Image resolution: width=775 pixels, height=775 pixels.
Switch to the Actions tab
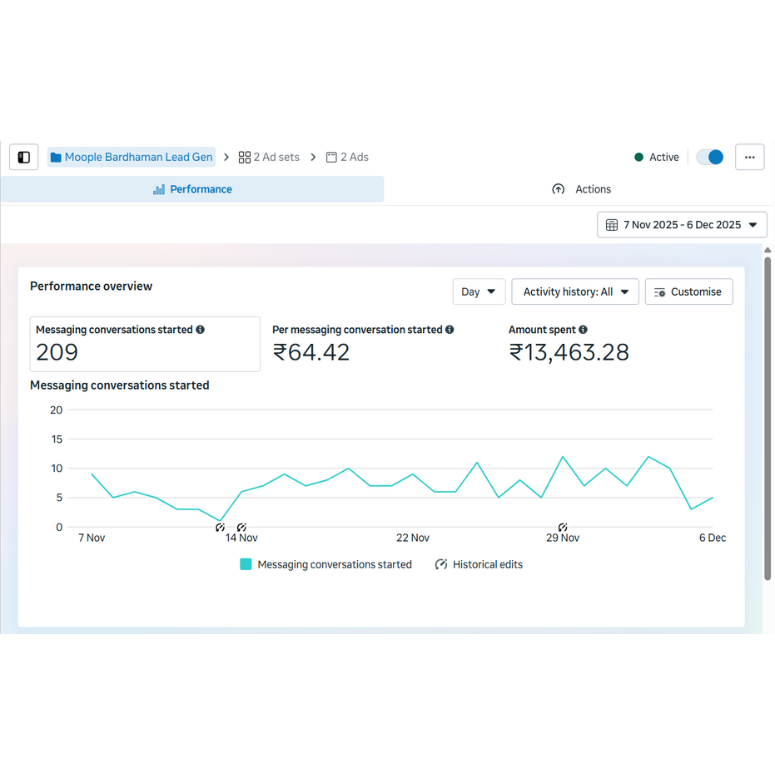click(x=581, y=189)
